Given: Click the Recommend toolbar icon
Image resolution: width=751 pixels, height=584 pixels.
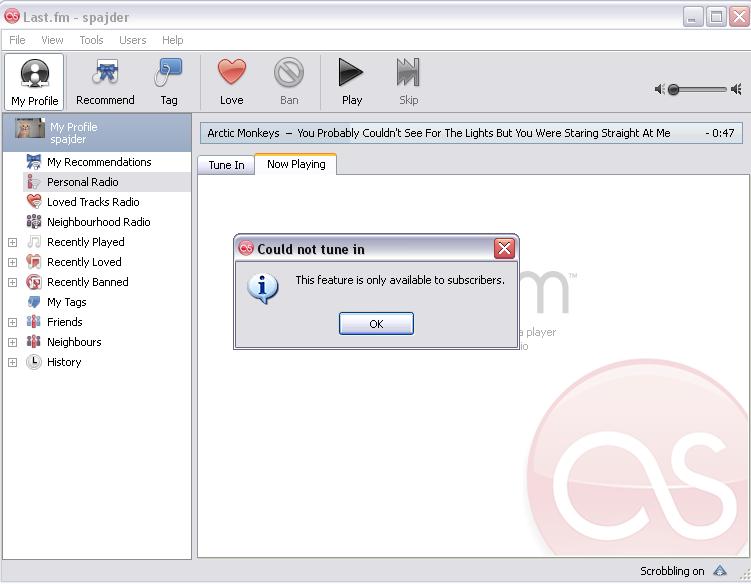Looking at the screenshot, I should [105, 72].
